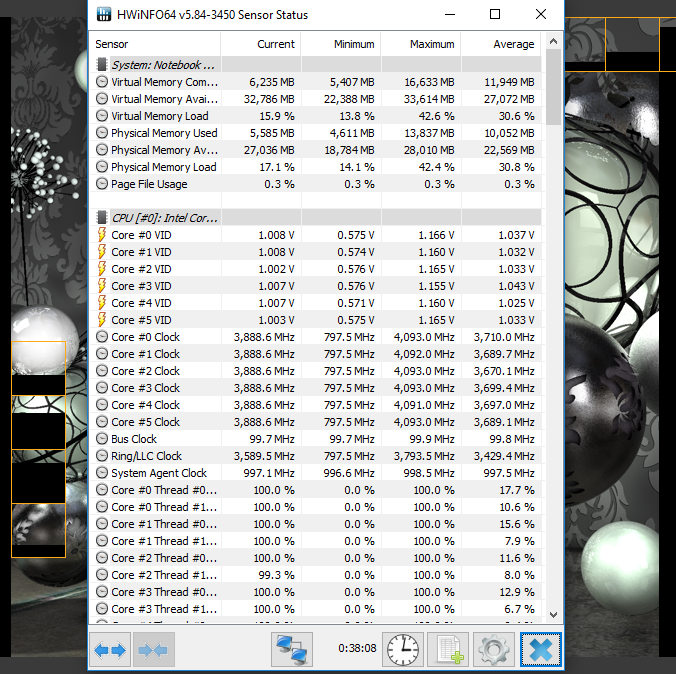Click the 0:38:08 elapsed time readout
This screenshot has height=674, width=676.
pyautogui.click(x=357, y=648)
